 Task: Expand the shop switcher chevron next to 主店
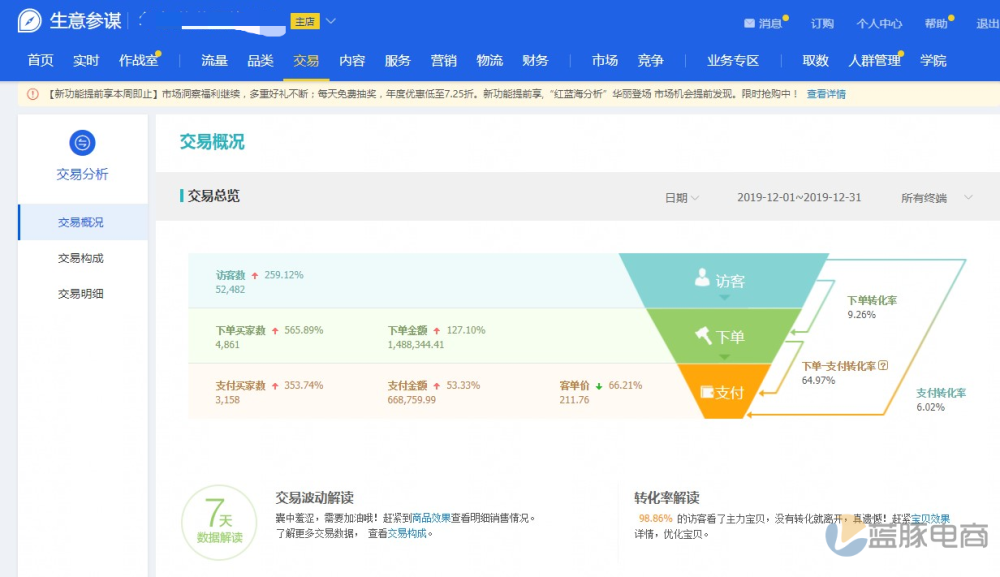pos(331,21)
